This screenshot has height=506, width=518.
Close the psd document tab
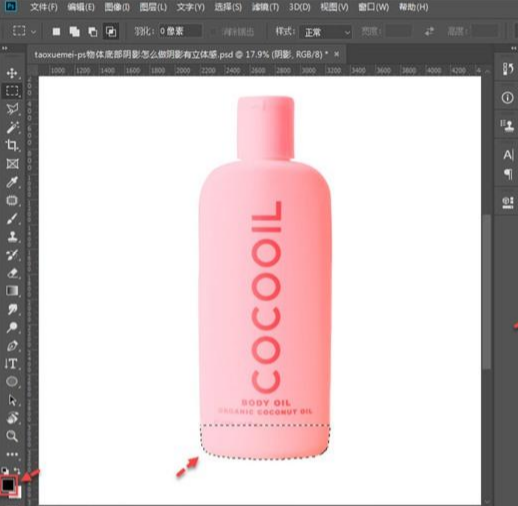tap(337, 54)
